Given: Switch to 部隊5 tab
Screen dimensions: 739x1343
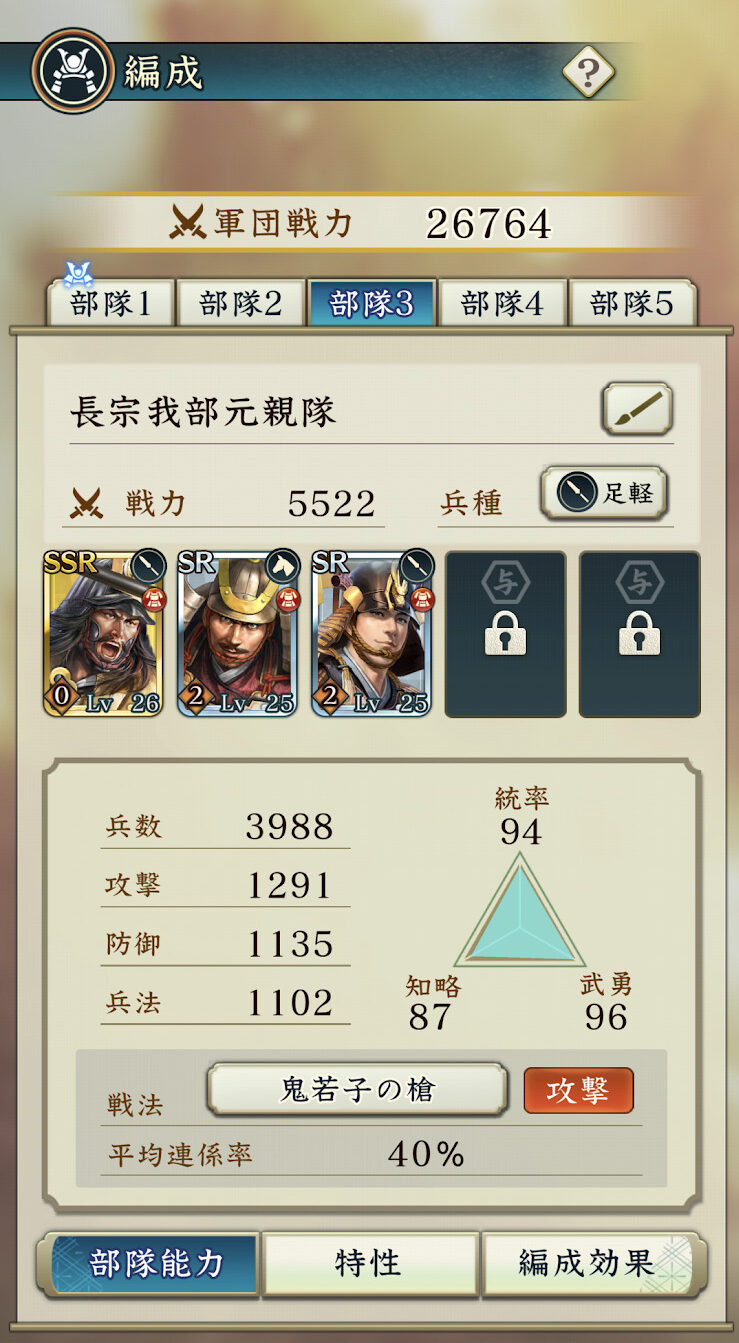Looking at the screenshot, I should (x=632, y=303).
